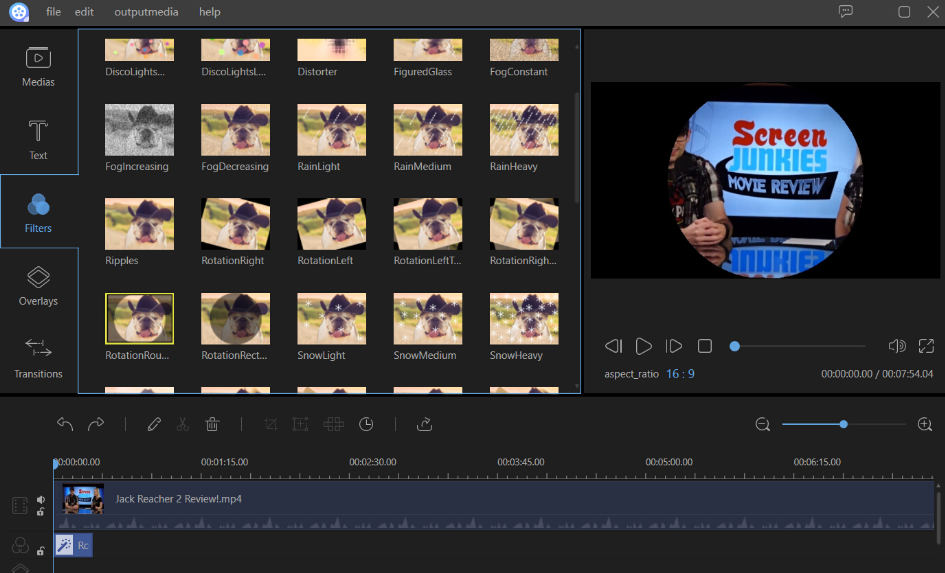Open the Overlays panel
The height and width of the screenshot is (573, 945).
(38, 286)
